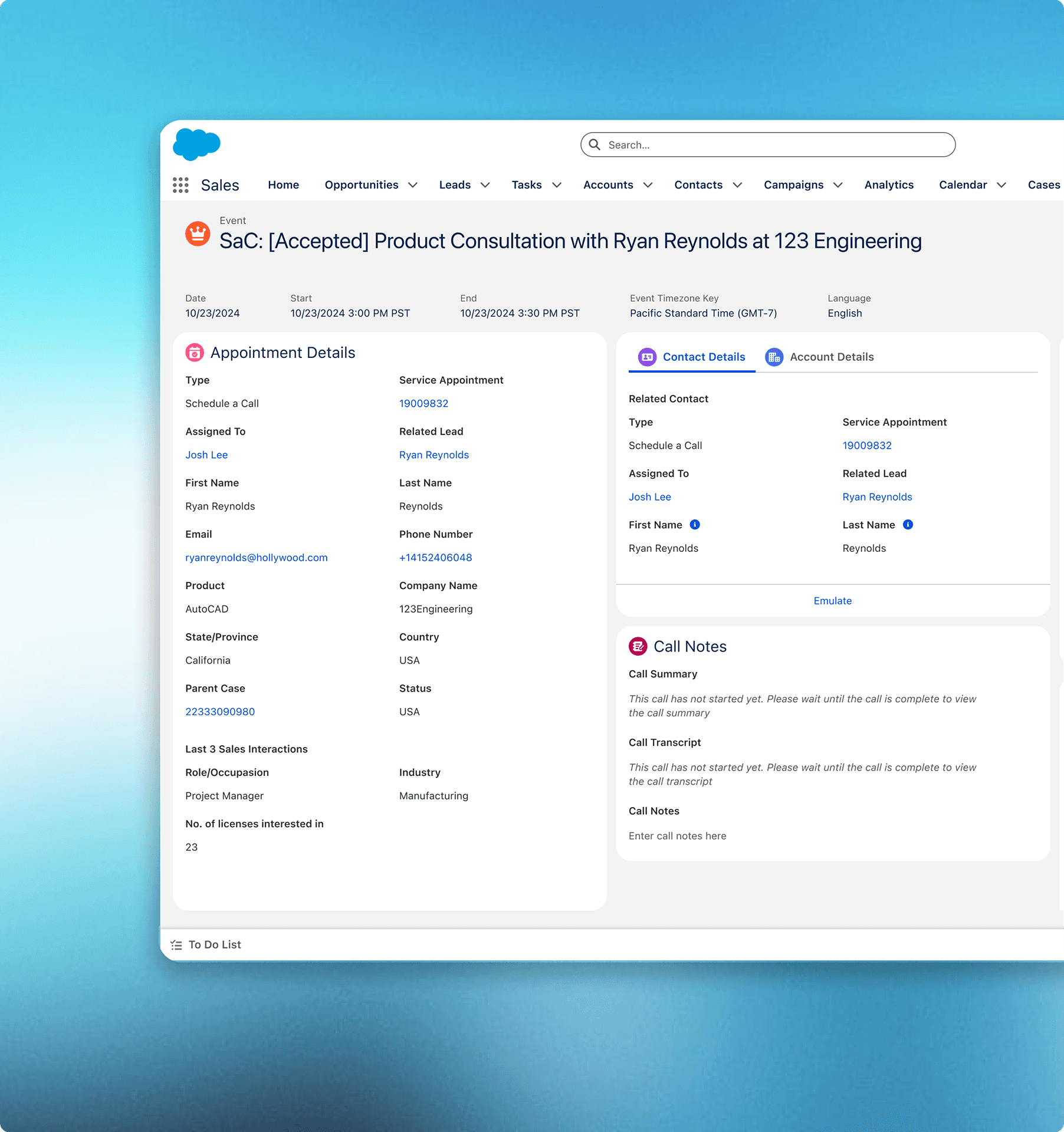1064x1132 pixels.
Task: Click licenses interested value 23
Action: pyautogui.click(x=192, y=847)
